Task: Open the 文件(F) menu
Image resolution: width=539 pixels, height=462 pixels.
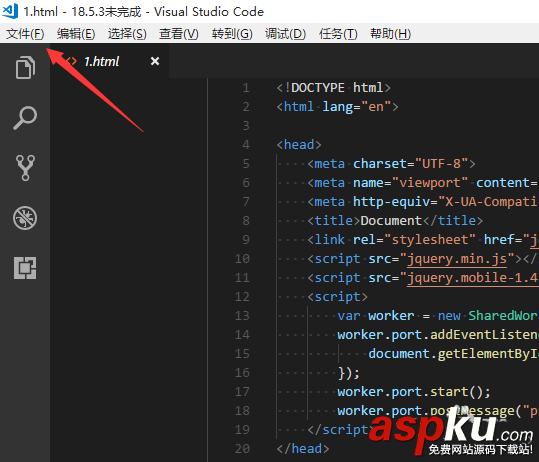Action: click(x=25, y=34)
